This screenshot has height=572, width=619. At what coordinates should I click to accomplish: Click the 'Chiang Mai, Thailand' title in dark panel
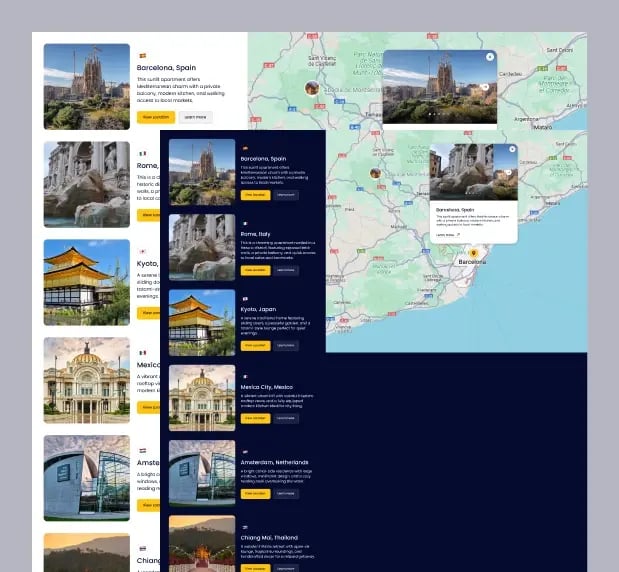pyautogui.click(x=269, y=538)
